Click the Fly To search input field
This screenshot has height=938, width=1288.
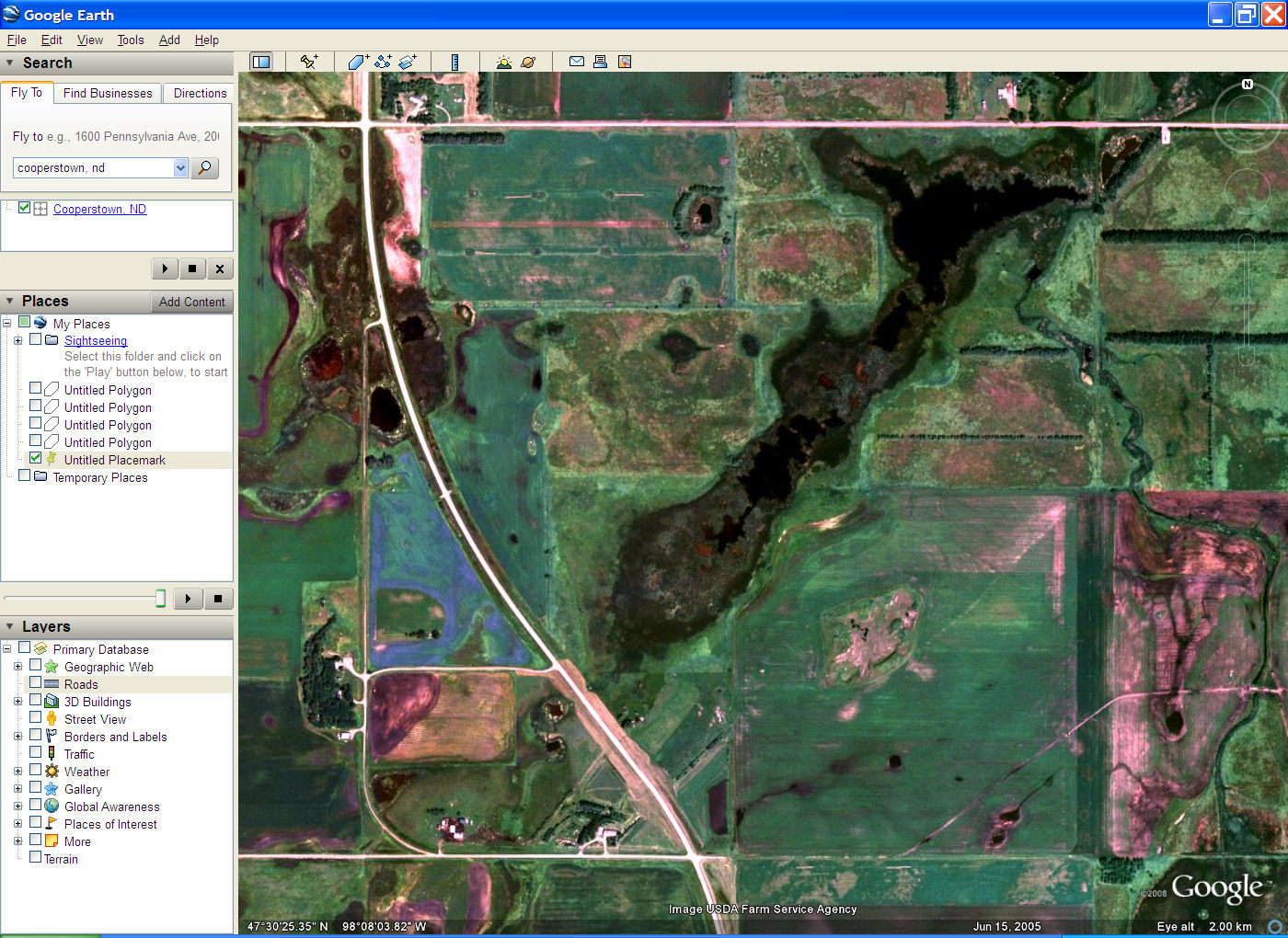(94, 167)
